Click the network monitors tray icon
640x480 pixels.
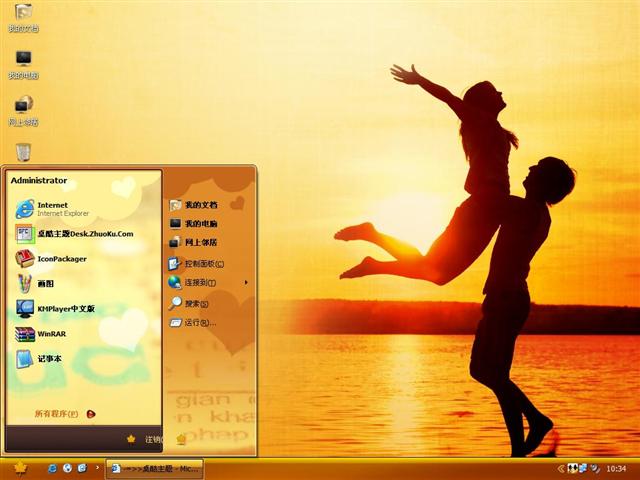click(582, 468)
